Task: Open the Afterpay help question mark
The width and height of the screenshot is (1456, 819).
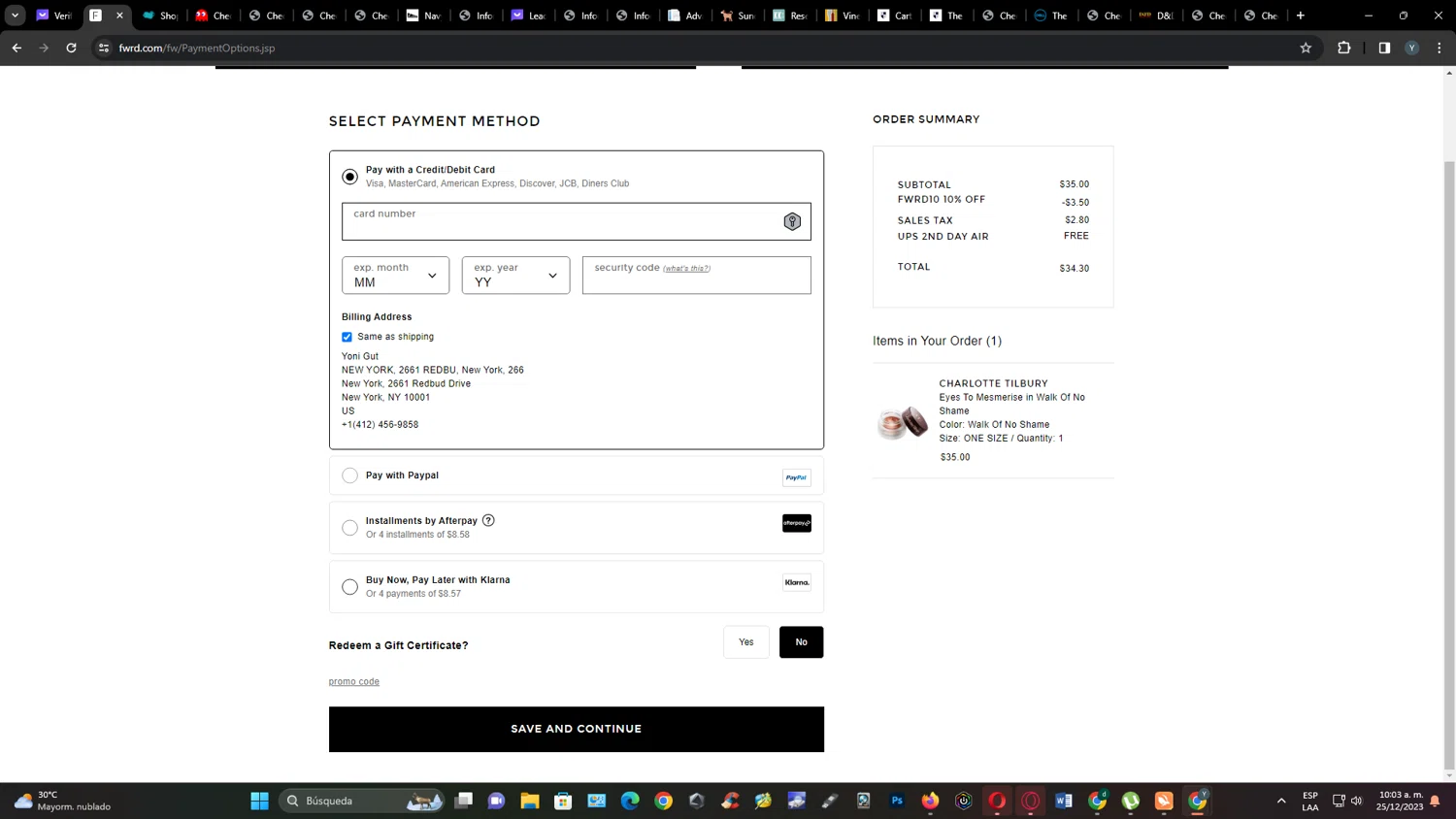Action: (488, 520)
